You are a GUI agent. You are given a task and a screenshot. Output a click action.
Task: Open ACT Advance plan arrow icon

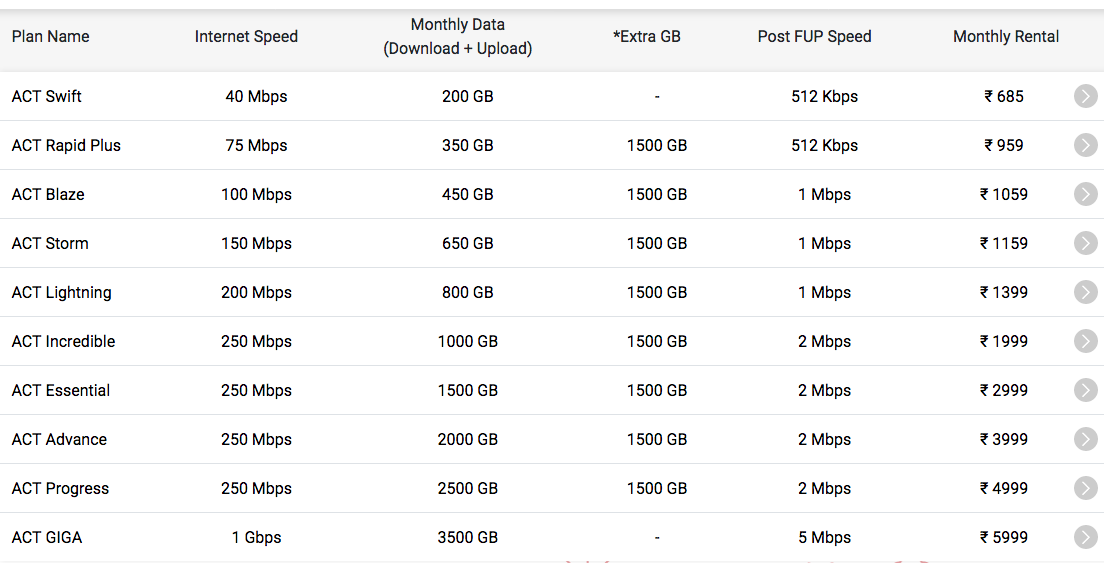click(1086, 439)
